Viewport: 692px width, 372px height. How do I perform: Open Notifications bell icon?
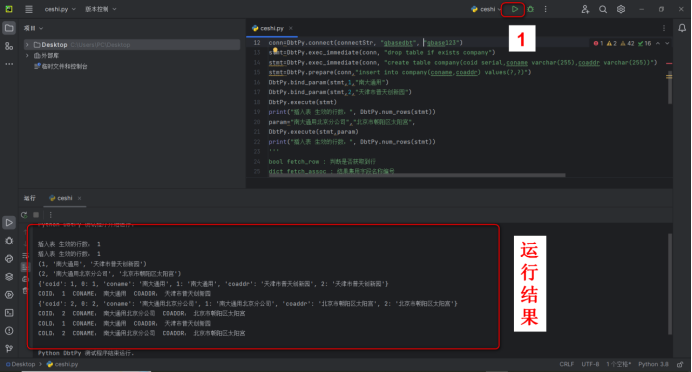[682, 28]
